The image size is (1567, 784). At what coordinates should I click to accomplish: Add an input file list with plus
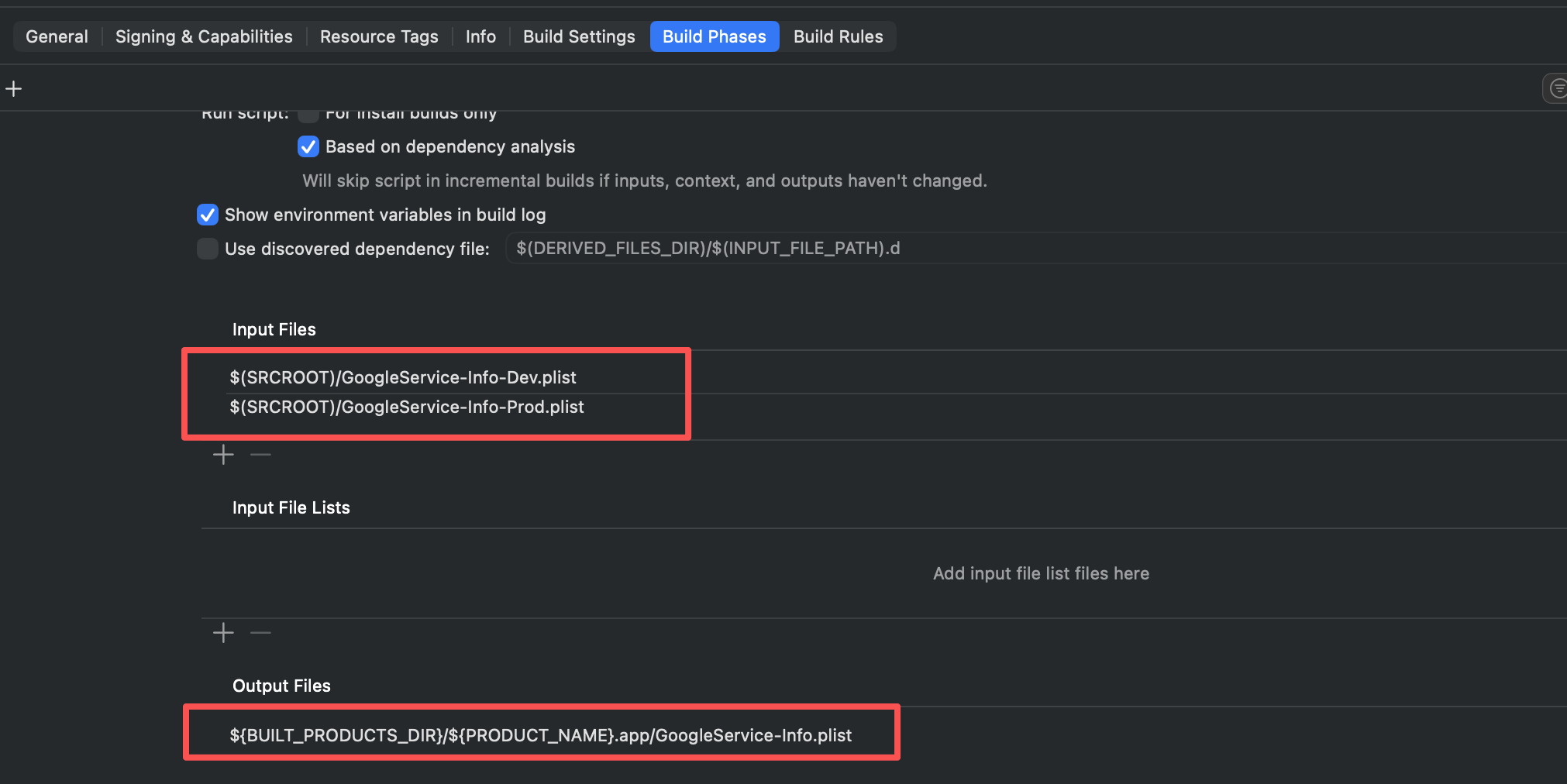[223, 633]
